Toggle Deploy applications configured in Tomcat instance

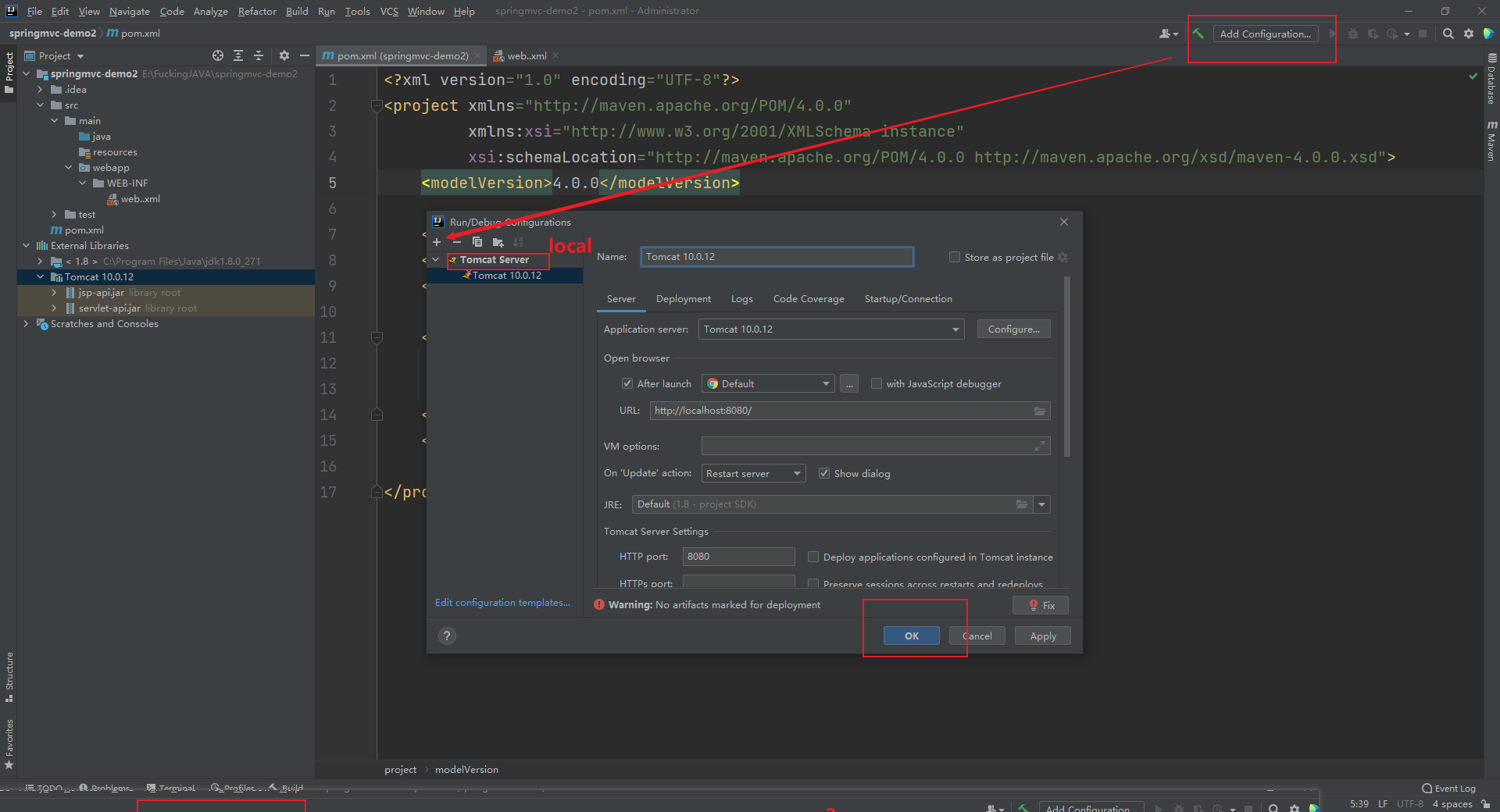pyautogui.click(x=813, y=557)
